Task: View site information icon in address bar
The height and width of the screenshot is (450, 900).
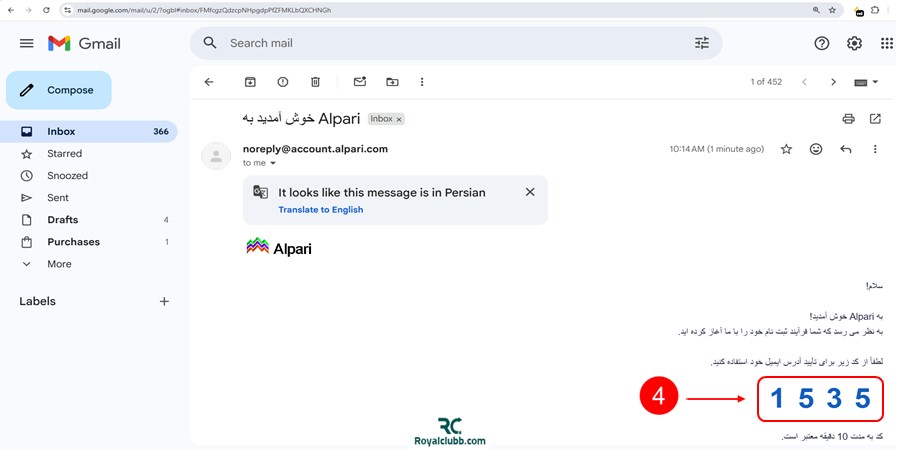Action: point(68,10)
